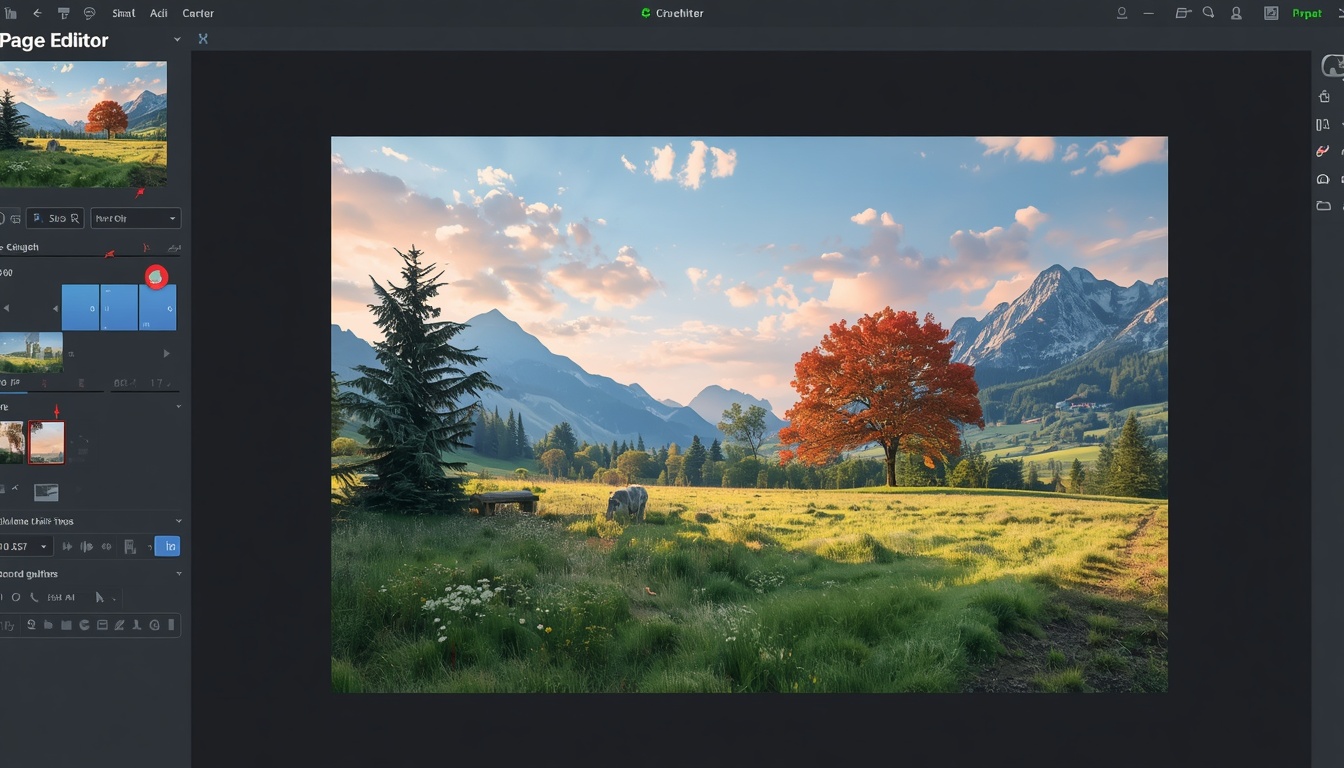This screenshot has height=768, width=1344.
Task: Click the small image icon below the thumbnails
Action: point(46,492)
